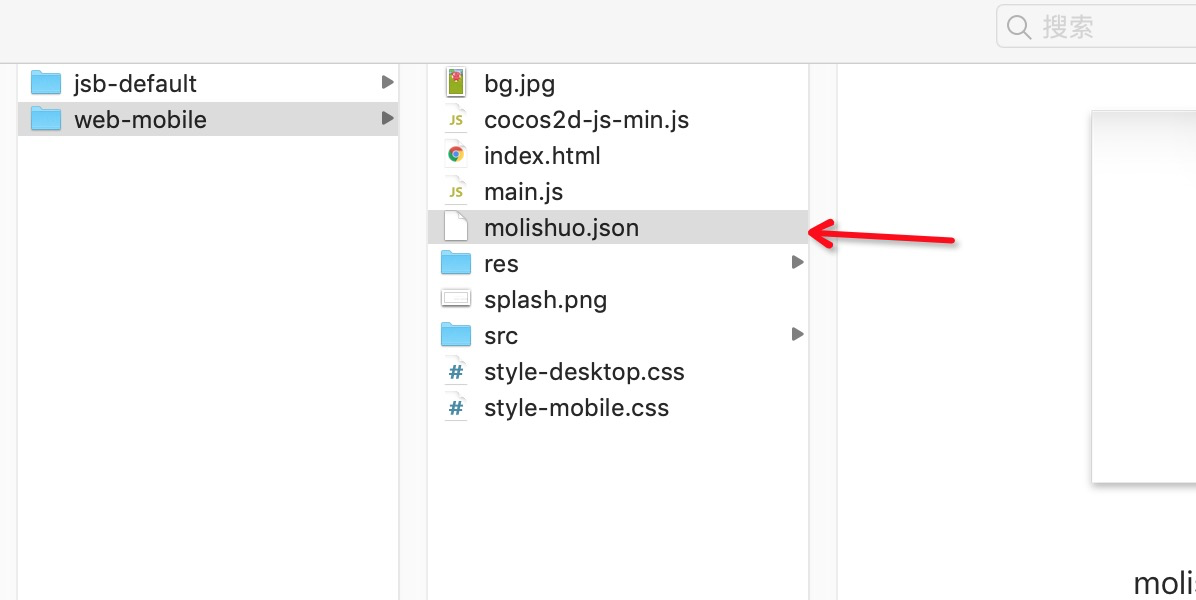1196x600 pixels.
Task: Click the magnifying glass search icon
Action: [1019, 27]
